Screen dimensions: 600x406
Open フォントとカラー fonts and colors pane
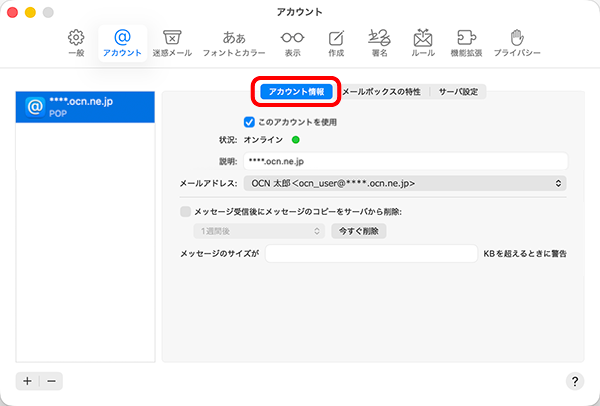click(234, 41)
